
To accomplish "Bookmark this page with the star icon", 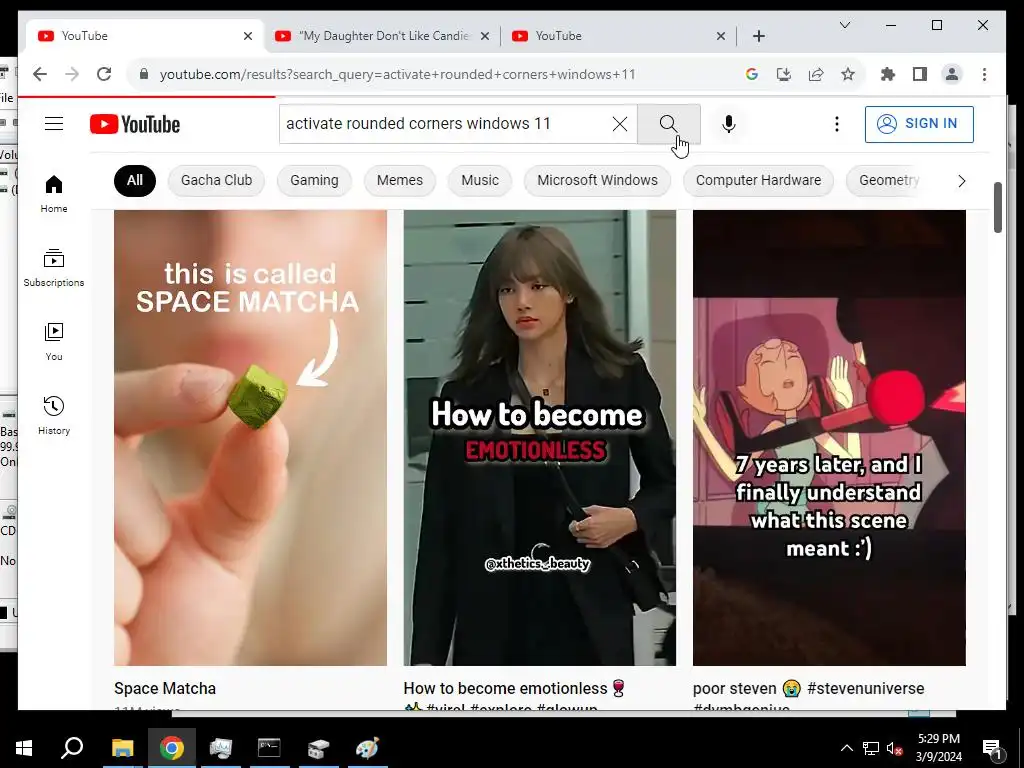I will point(848,74).
